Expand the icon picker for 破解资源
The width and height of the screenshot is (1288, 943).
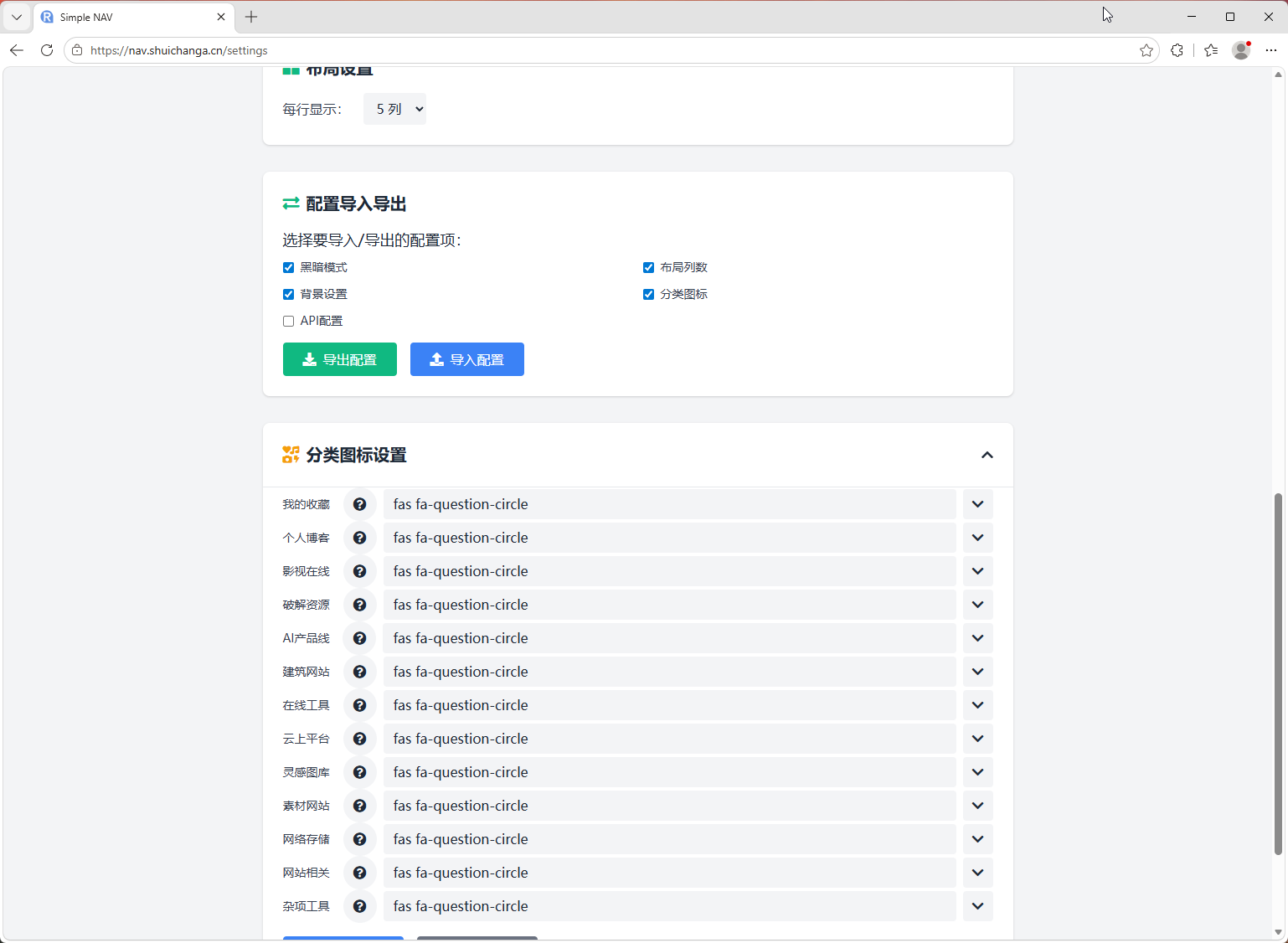tap(977, 605)
